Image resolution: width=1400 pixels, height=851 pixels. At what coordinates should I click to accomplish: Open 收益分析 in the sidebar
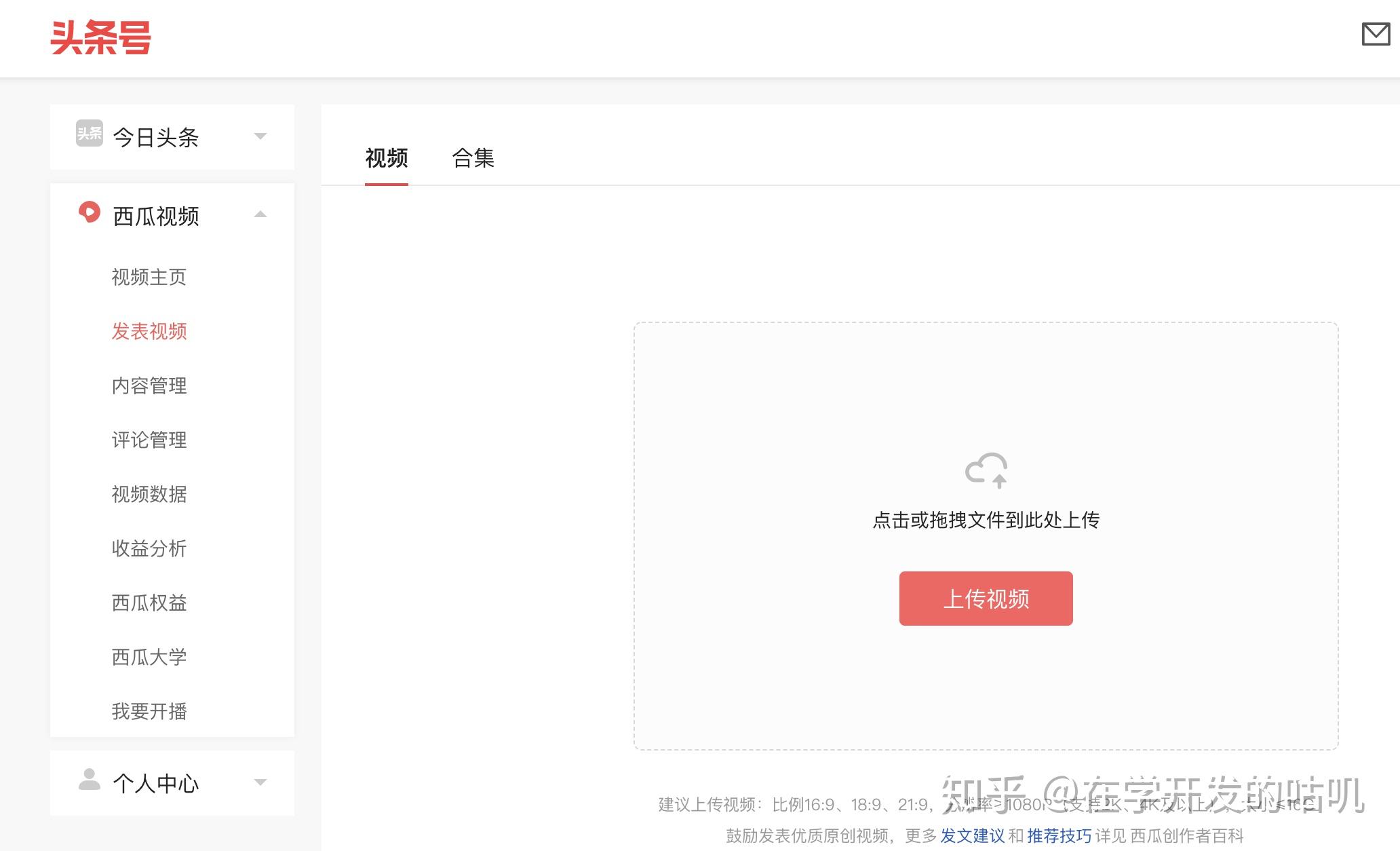point(149,548)
